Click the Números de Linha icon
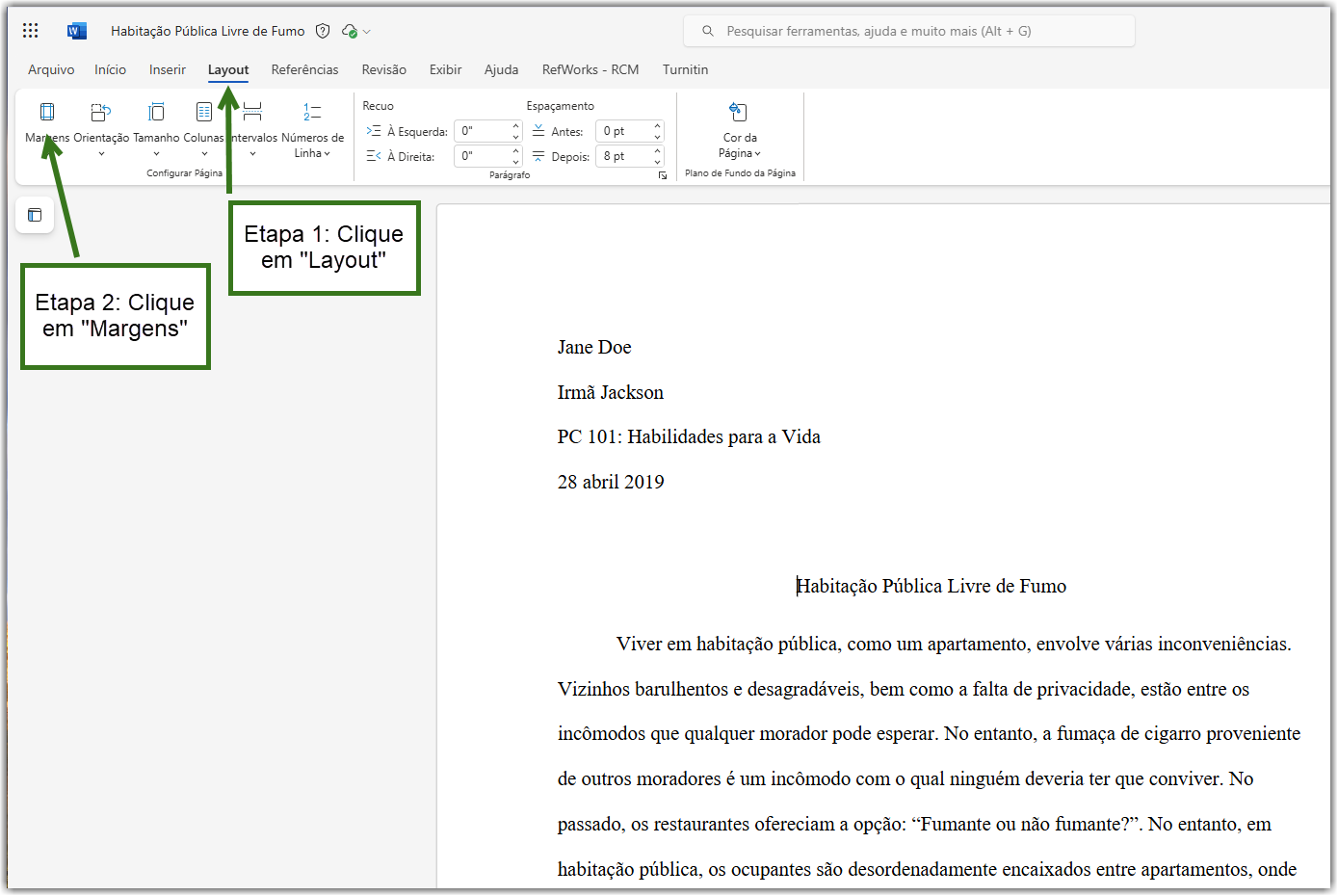This screenshot has height=896, width=1338. (x=312, y=112)
